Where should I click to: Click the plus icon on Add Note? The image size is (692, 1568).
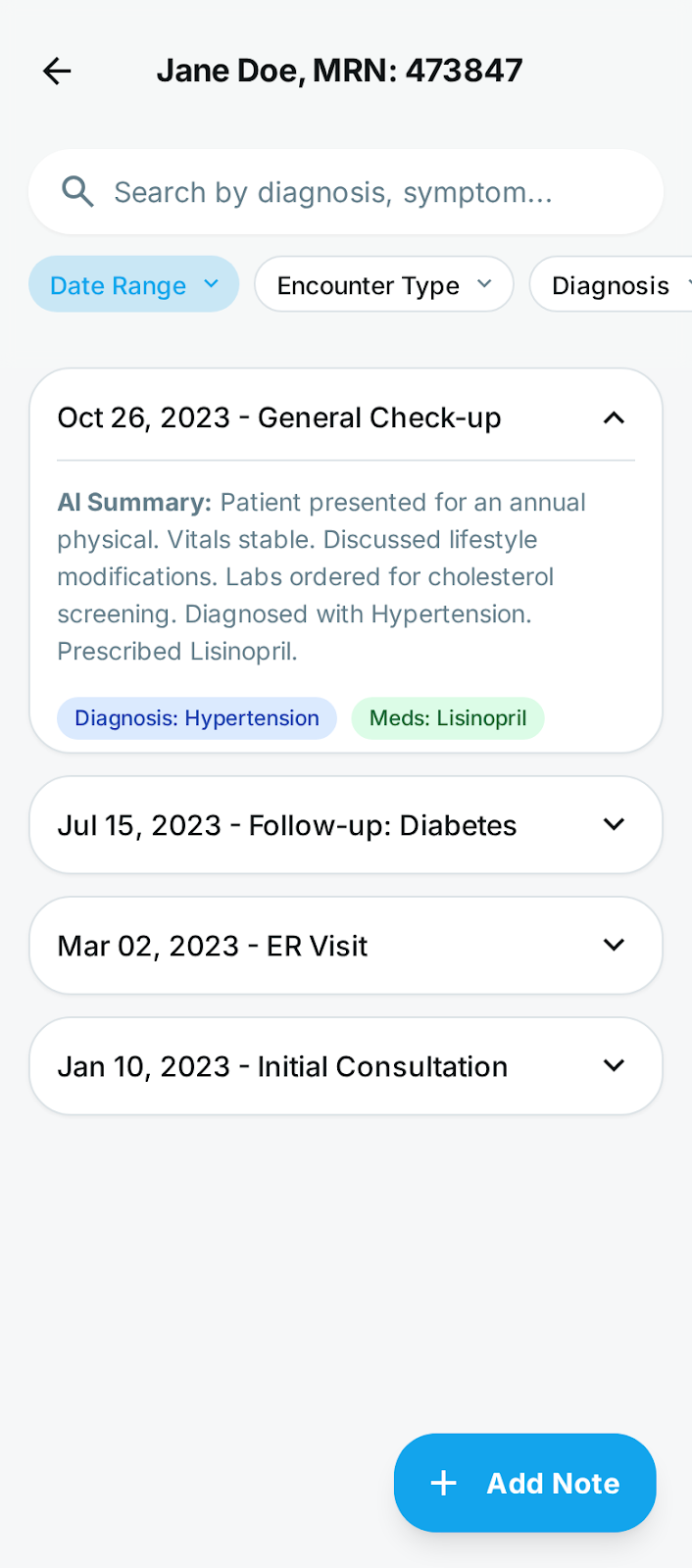pyautogui.click(x=443, y=1483)
